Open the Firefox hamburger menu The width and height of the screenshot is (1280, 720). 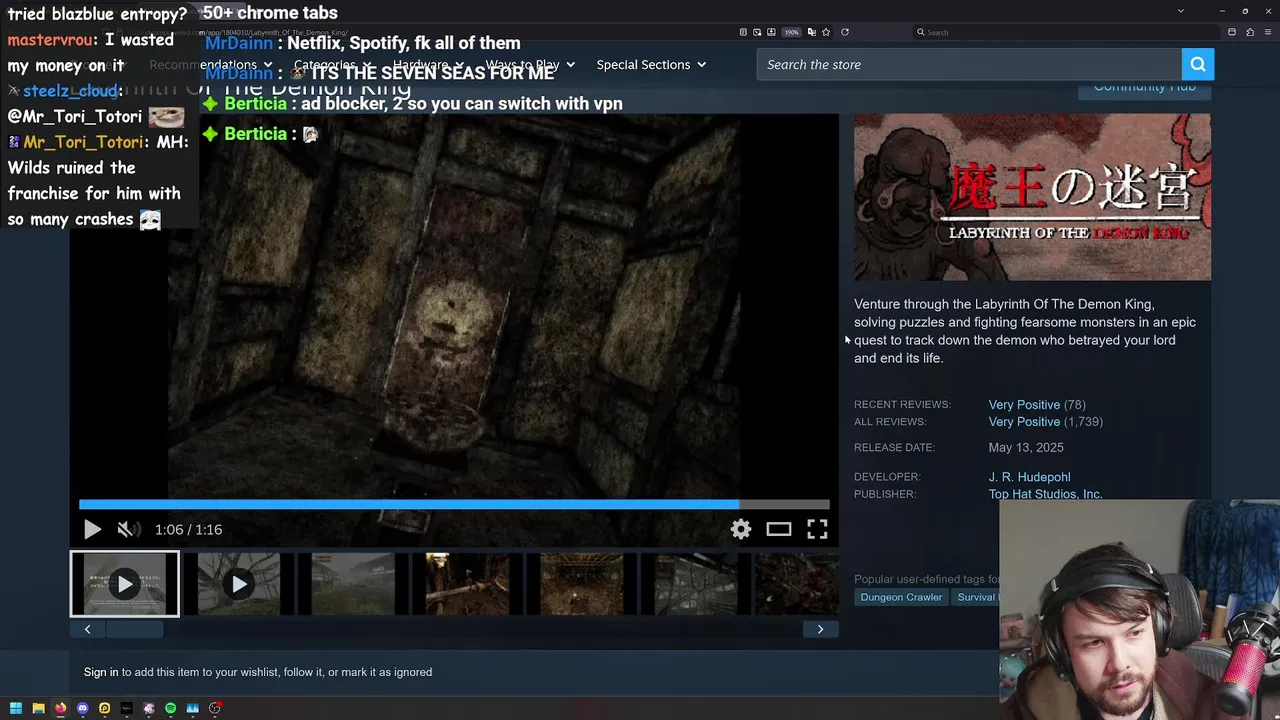click(x=1268, y=32)
